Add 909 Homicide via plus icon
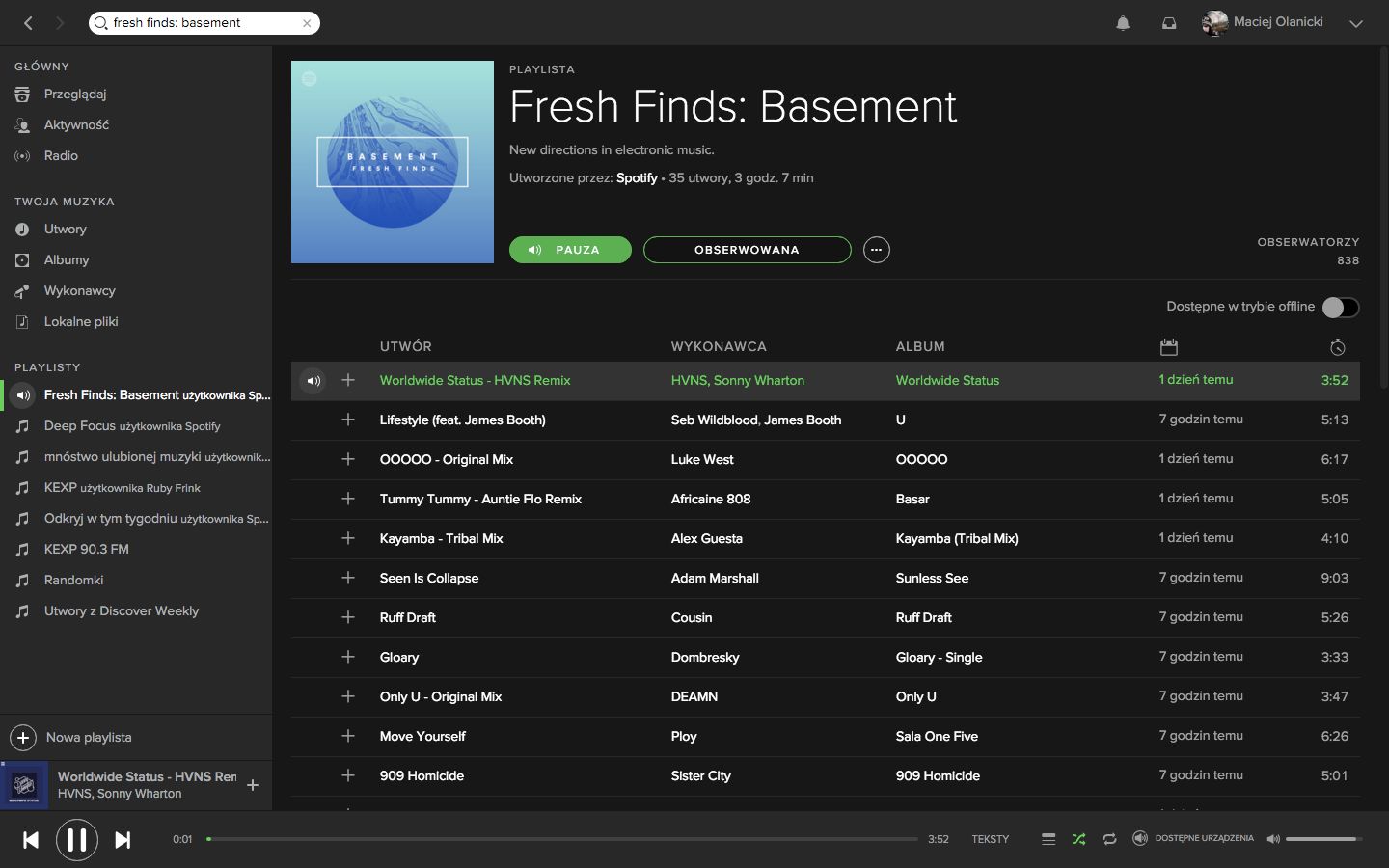The height and width of the screenshot is (868, 1389). click(x=348, y=775)
